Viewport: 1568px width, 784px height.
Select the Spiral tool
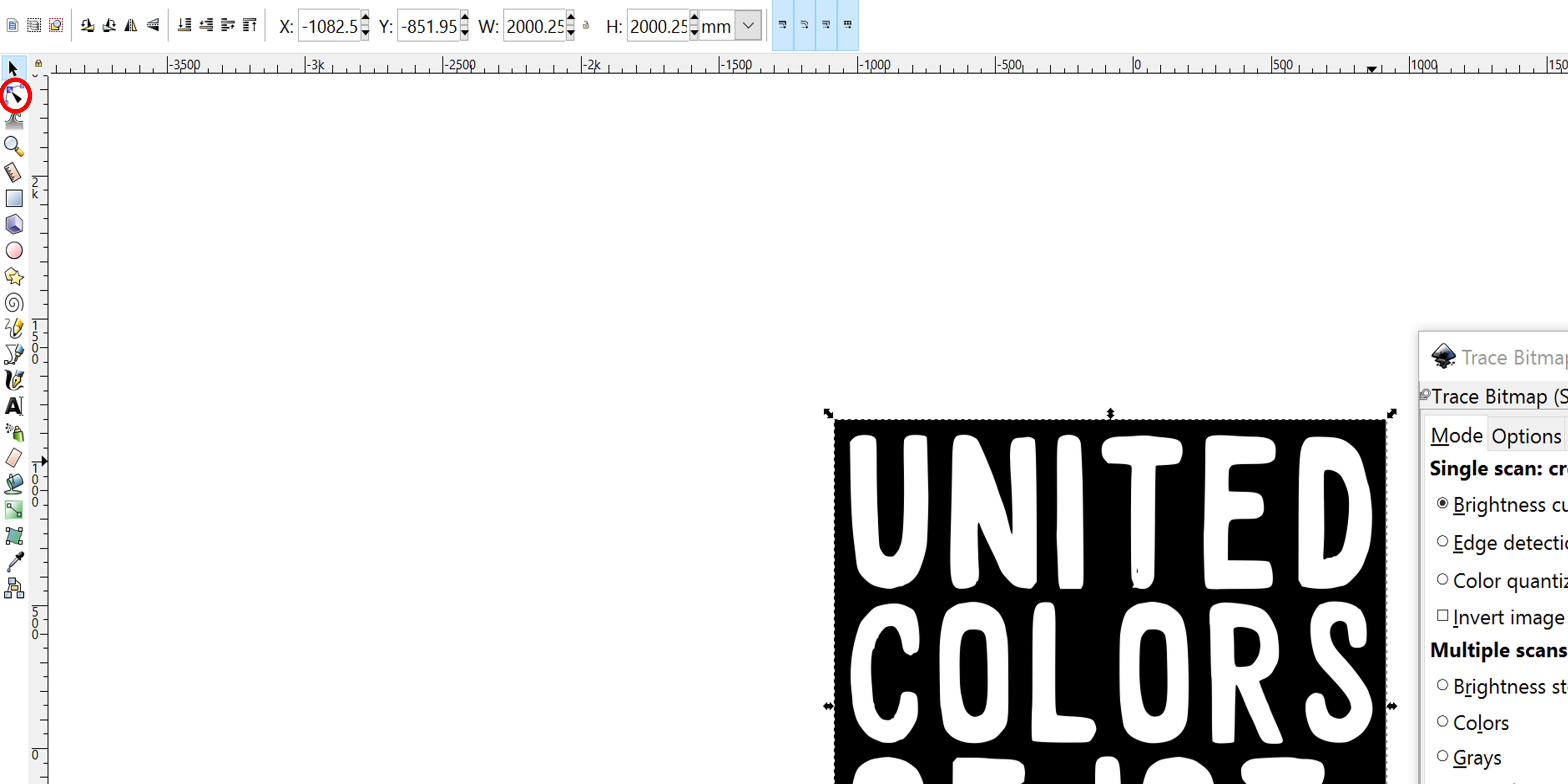(14, 303)
